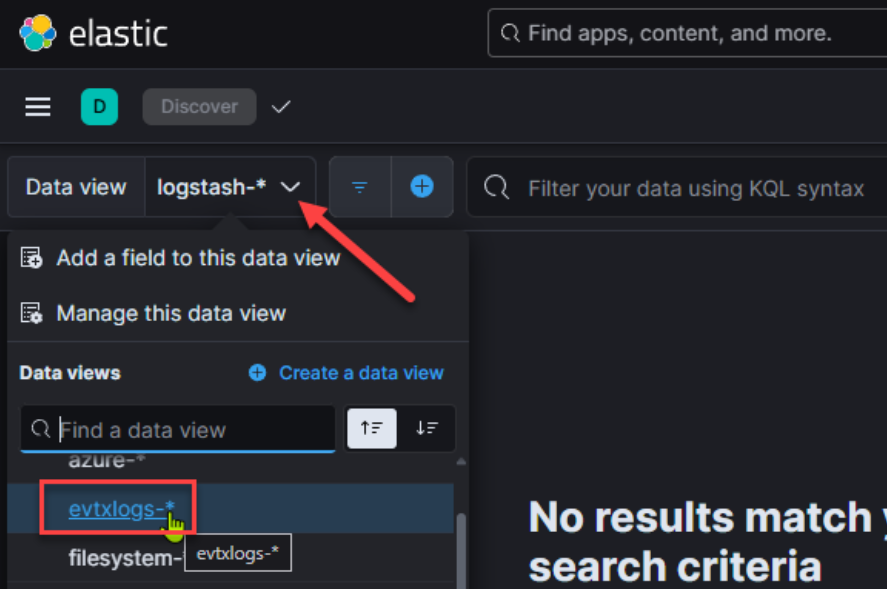Viewport: 887px width, 589px height.
Task: Open the hamburger navigation menu
Action: coord(38,107)
